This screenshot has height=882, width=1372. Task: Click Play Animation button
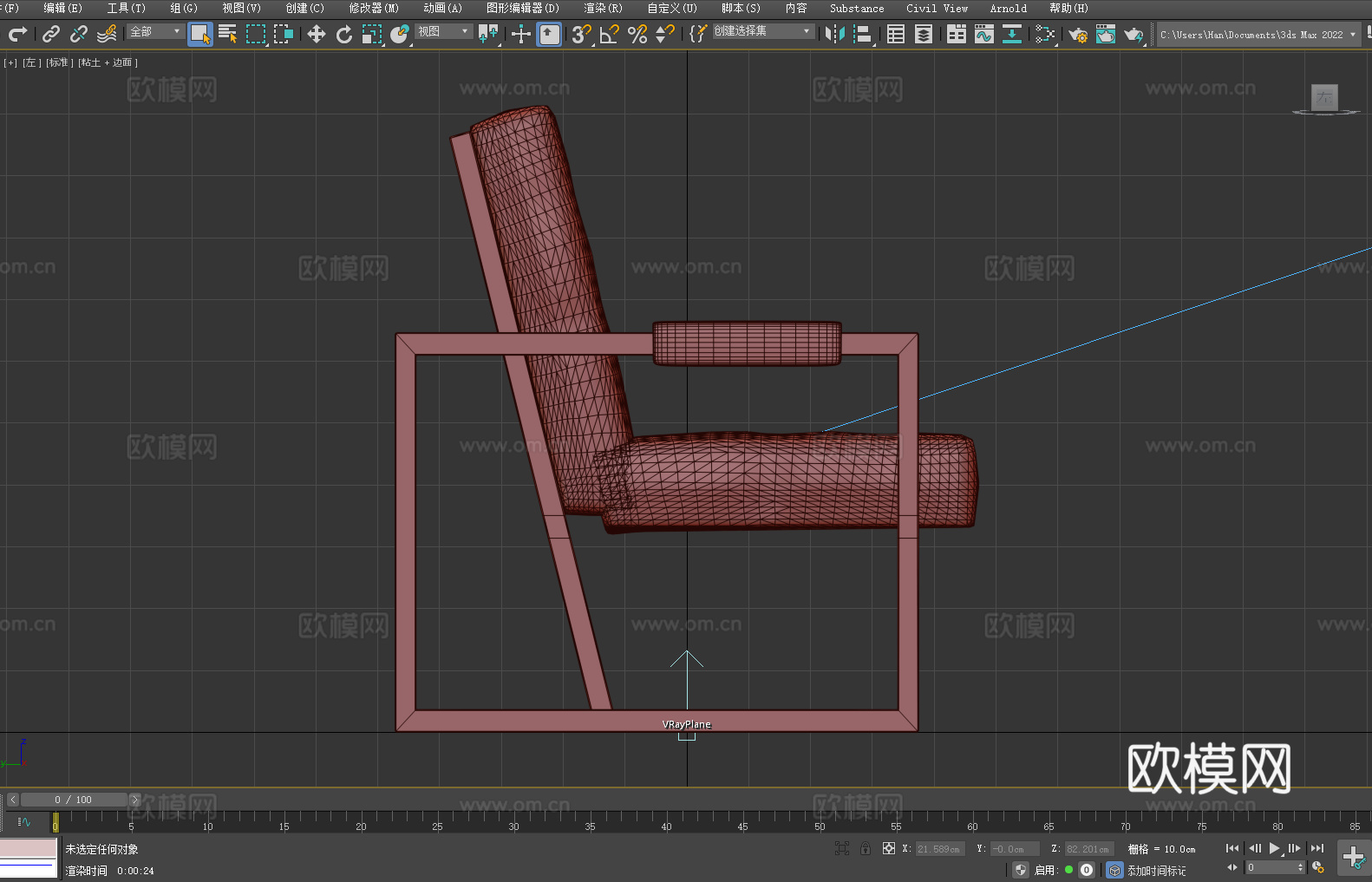click(1275, 848)
